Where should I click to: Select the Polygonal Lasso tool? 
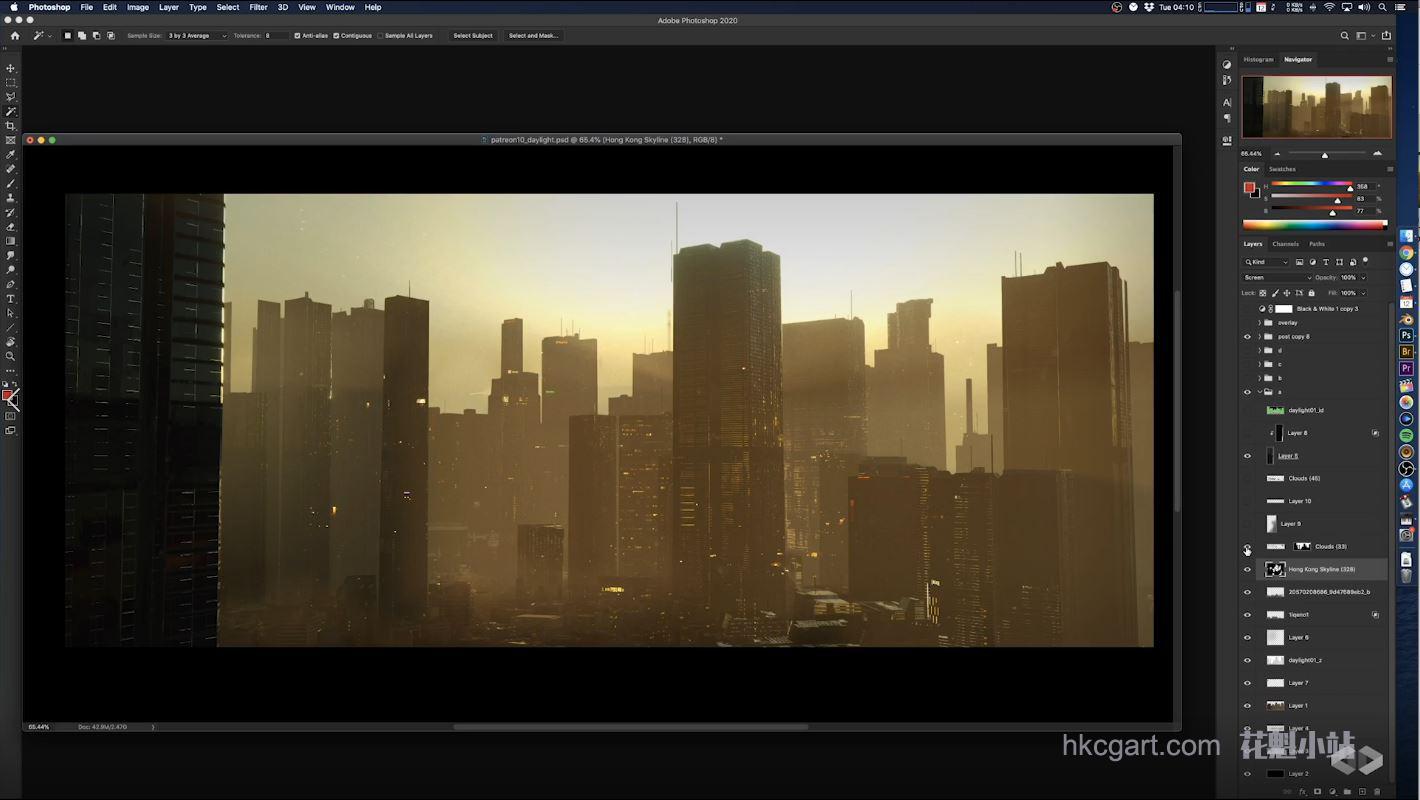tap(11, 97)
